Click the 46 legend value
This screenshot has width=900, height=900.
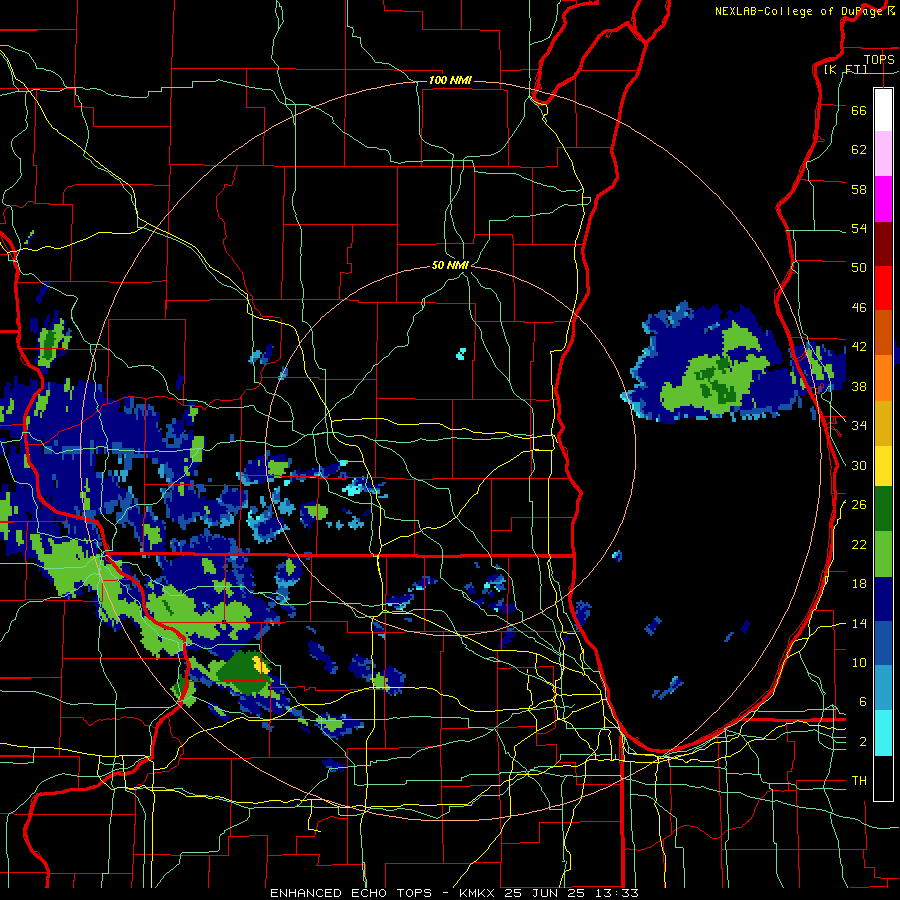(x=859, y=308)
